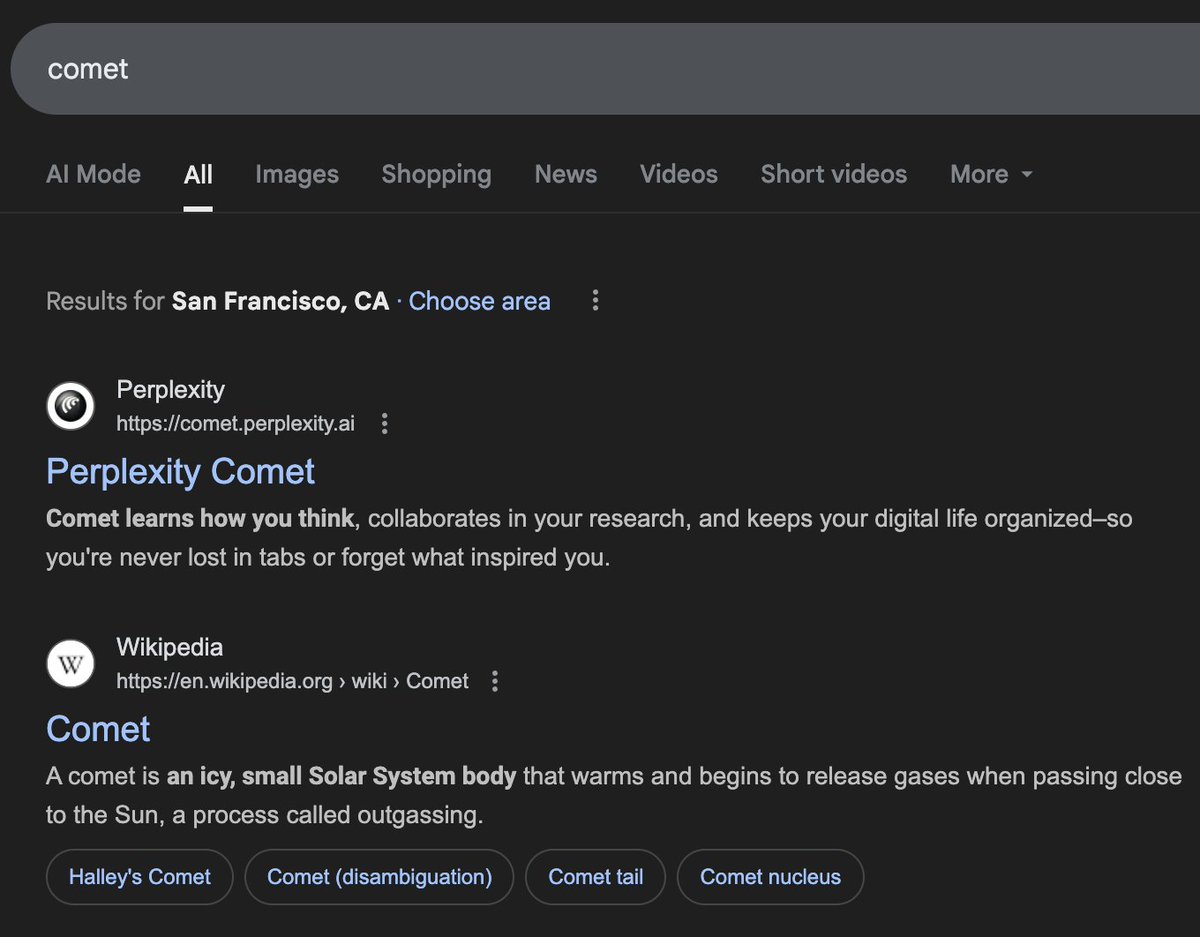This screenshot has width=1200, height=937.
Task: Click Choose area to change location
Action: [479, 301]
